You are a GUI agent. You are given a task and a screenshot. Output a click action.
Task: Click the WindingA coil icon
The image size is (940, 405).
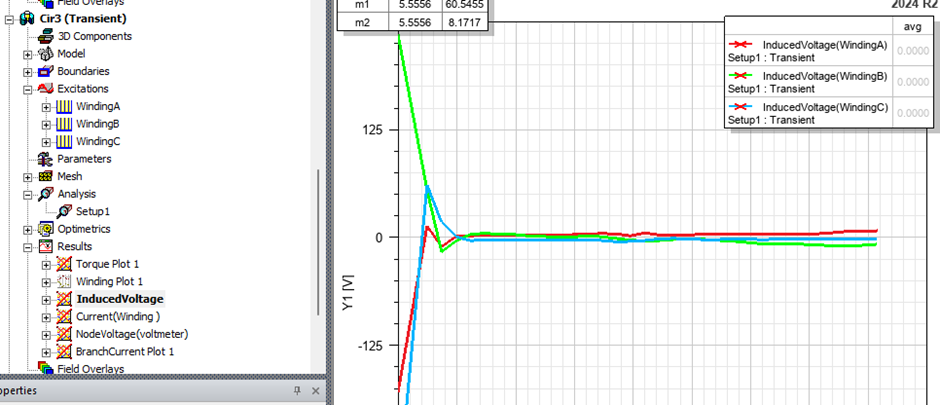(64, 107)
